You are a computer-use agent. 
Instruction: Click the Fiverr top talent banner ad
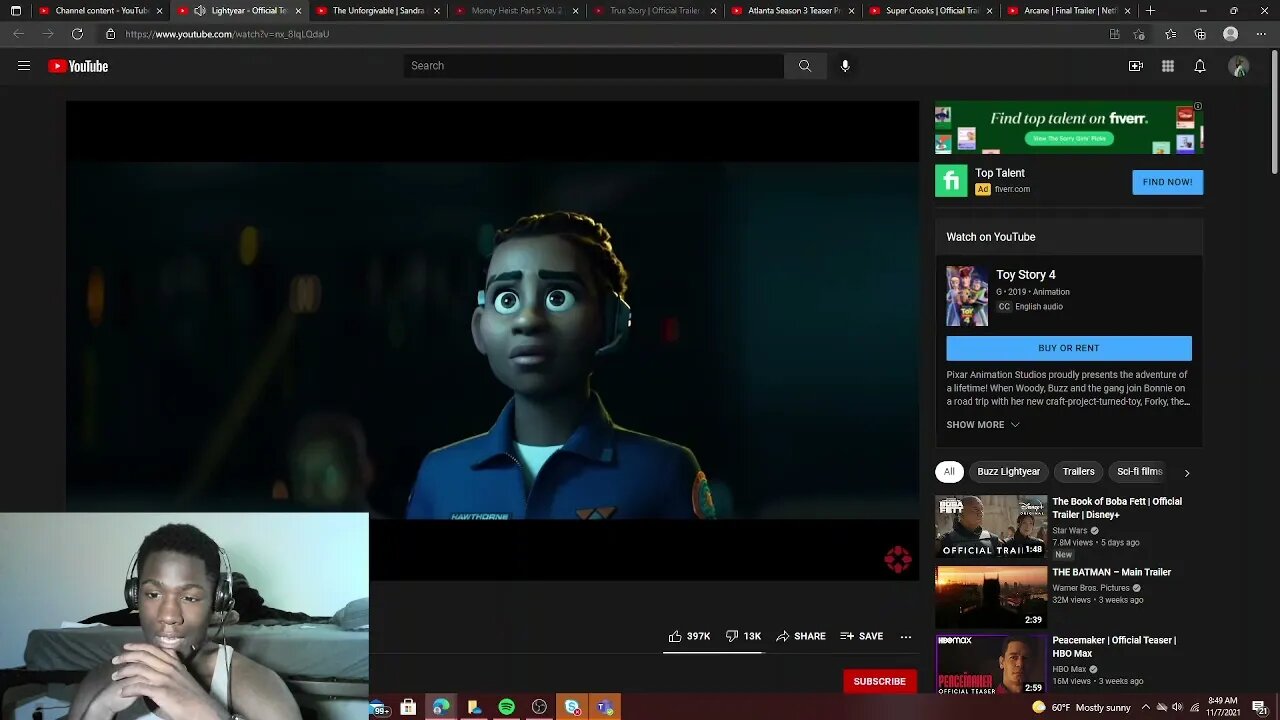(1069, 127)
